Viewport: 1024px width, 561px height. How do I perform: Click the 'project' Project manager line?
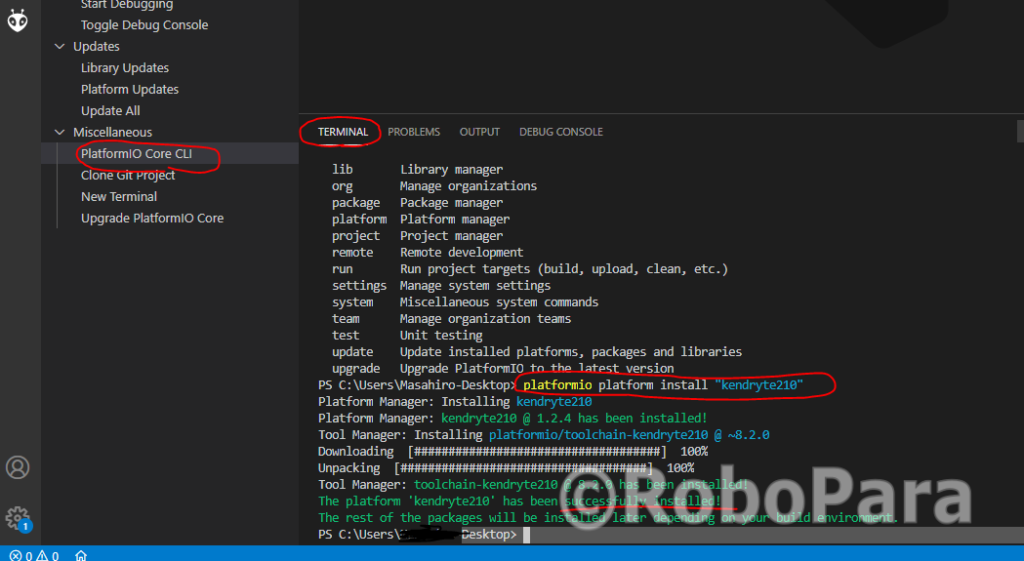(x=417, y=236)
